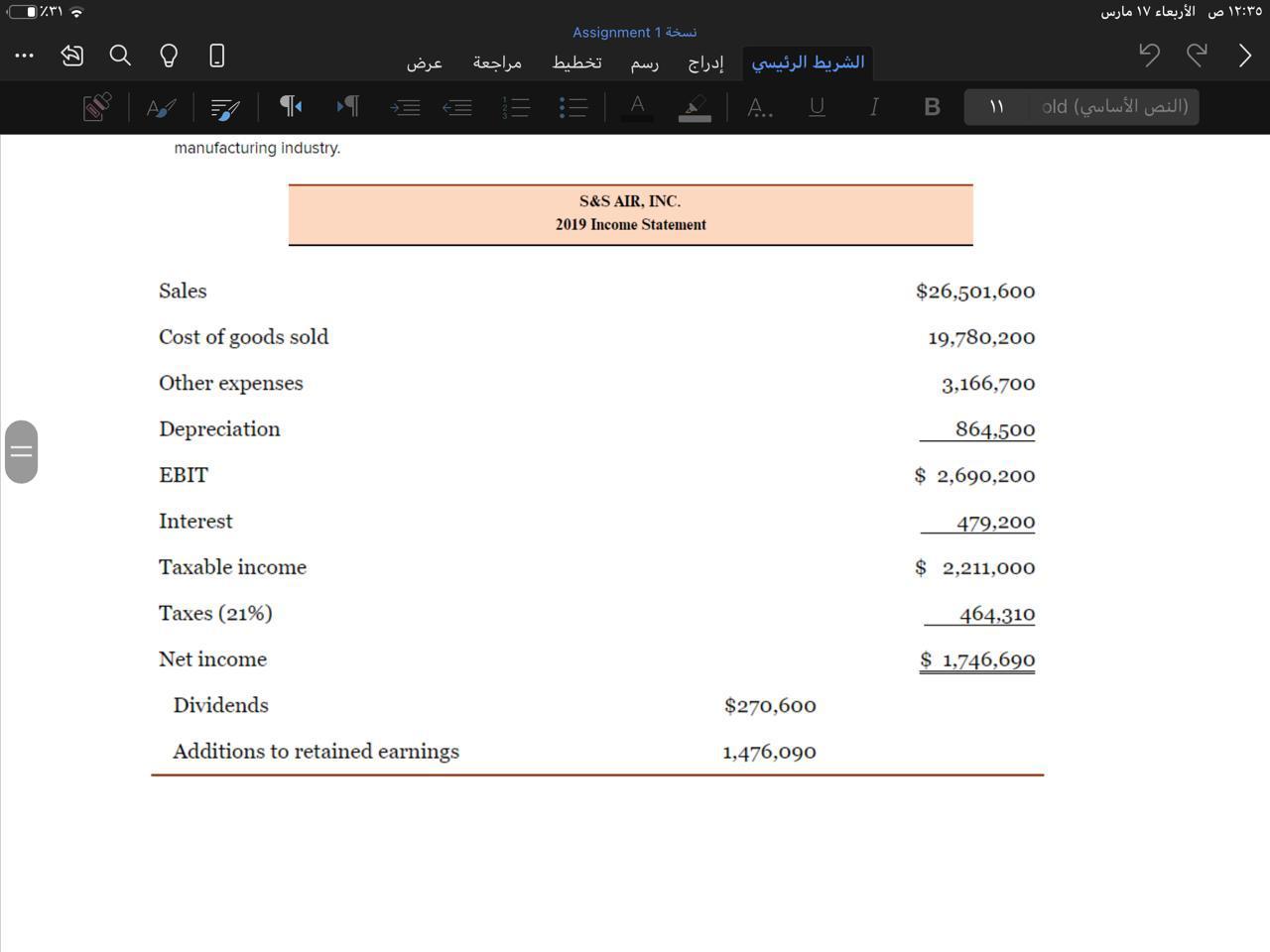Tap the Wi-Fi status icon
The height and width of the screenshot is (952, 1270).
(x=76, y=12)
